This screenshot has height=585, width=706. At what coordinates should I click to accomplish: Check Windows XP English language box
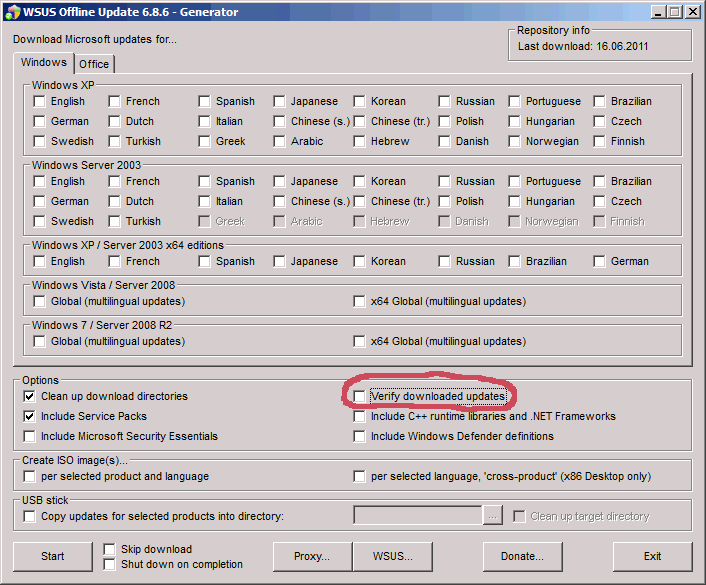(x=39, y=102)
